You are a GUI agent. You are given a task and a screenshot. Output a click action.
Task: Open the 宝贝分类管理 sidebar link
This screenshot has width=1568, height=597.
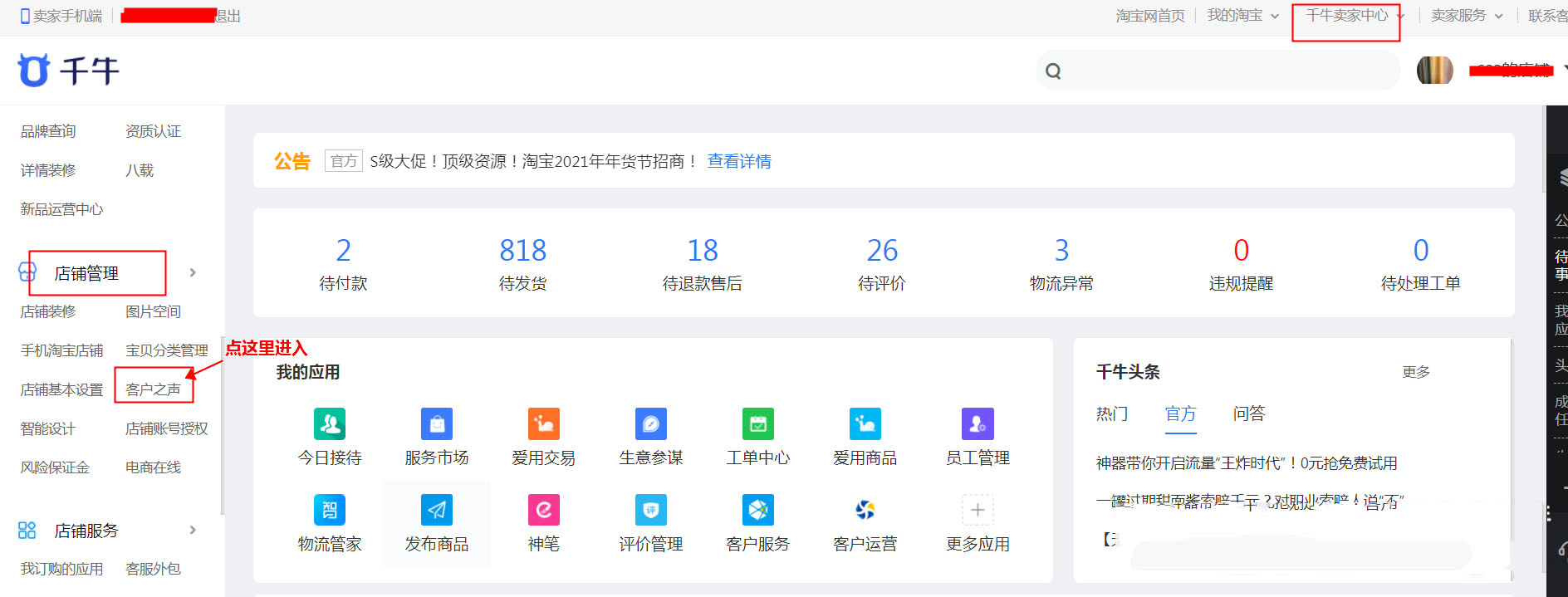pyautogui.click(x=167, y=350)
